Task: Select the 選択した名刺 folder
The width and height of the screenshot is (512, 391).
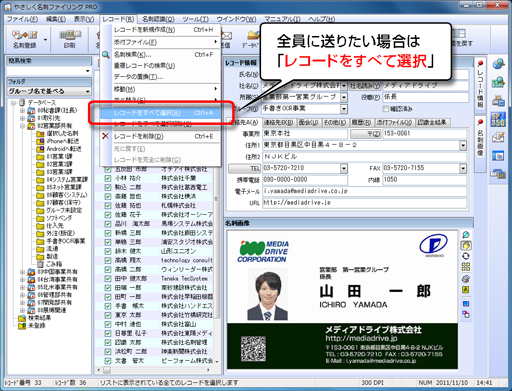Action: tap(58, 133)
